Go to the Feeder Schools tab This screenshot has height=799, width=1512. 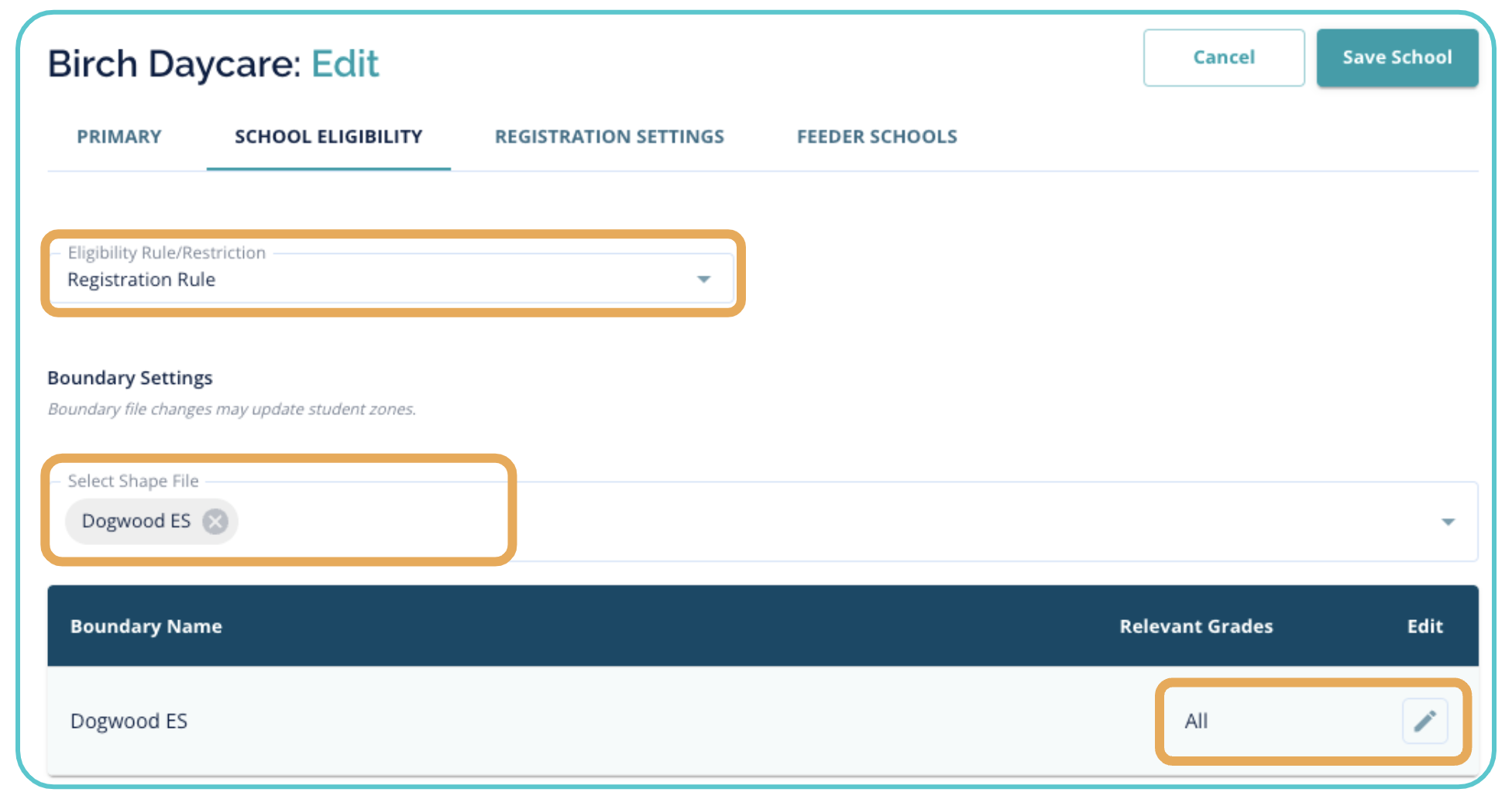(x=877, y=137)
